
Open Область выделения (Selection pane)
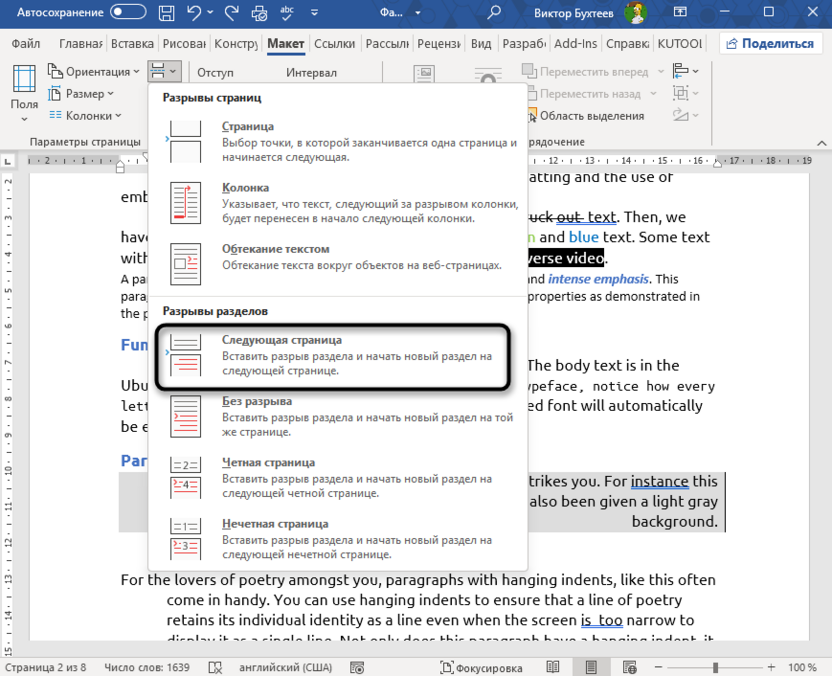(x=594, y=115)
